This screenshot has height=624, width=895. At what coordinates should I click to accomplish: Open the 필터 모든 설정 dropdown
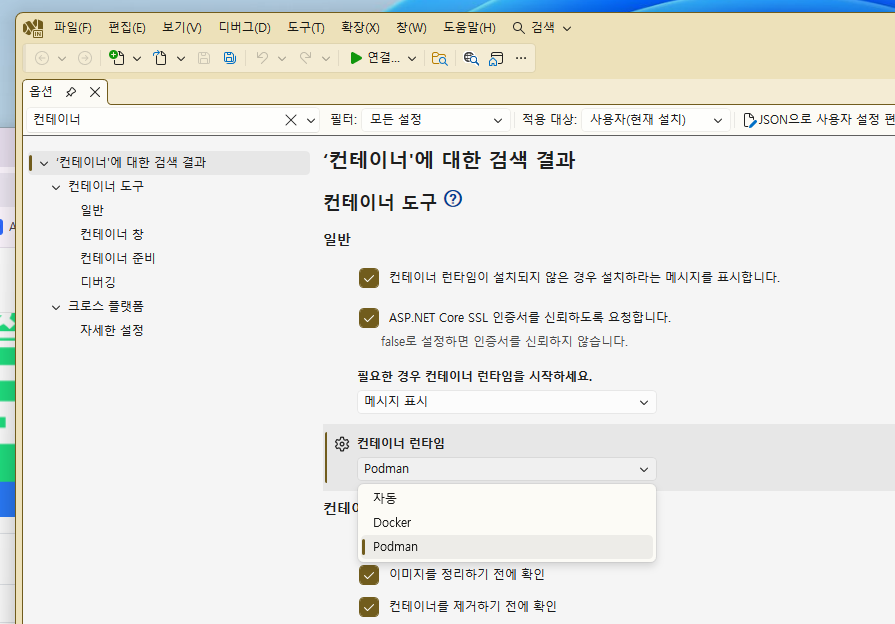pos(436,120)
